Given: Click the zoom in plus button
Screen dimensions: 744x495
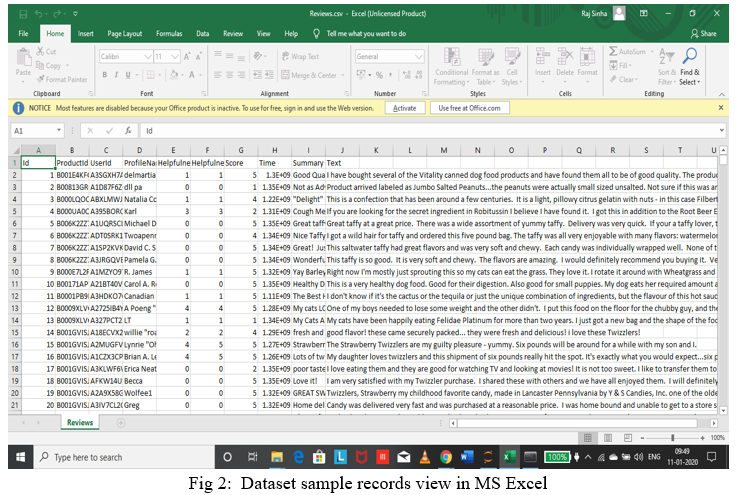Looking at the screenshot, I should pos(703,438).
